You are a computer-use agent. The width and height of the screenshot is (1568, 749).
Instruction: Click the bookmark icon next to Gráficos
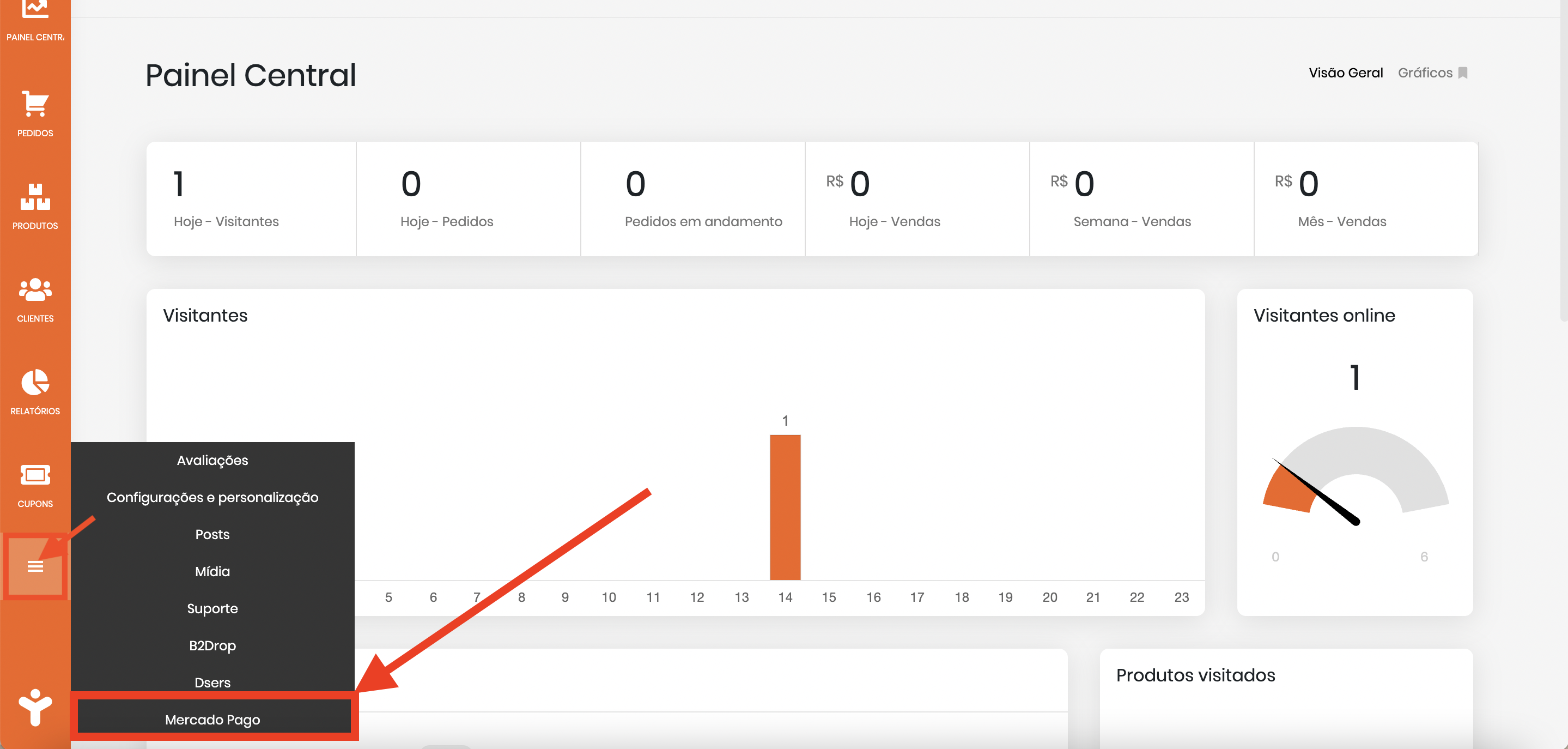point(1463,73)
